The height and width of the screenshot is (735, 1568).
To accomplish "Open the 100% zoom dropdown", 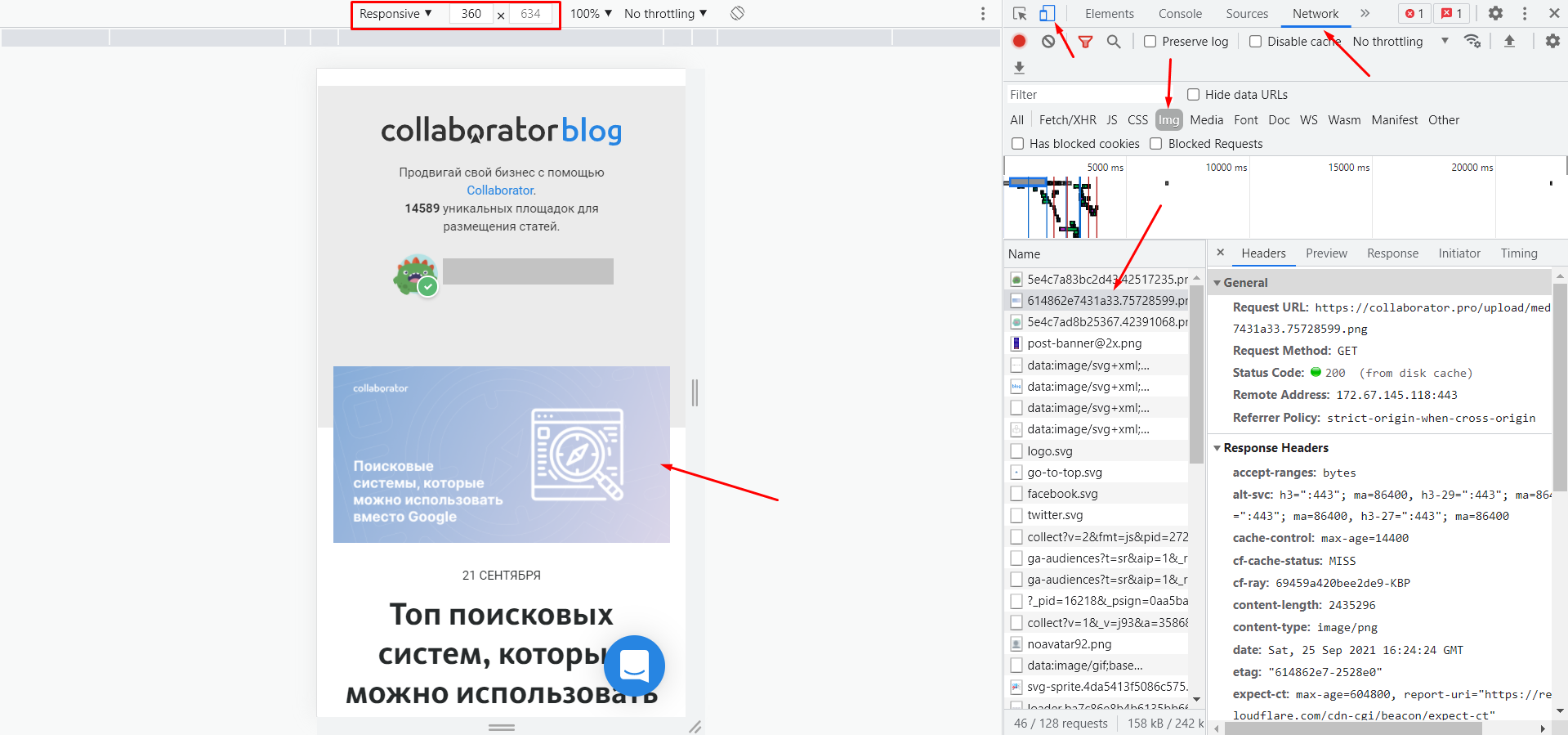I will (591, 14).
